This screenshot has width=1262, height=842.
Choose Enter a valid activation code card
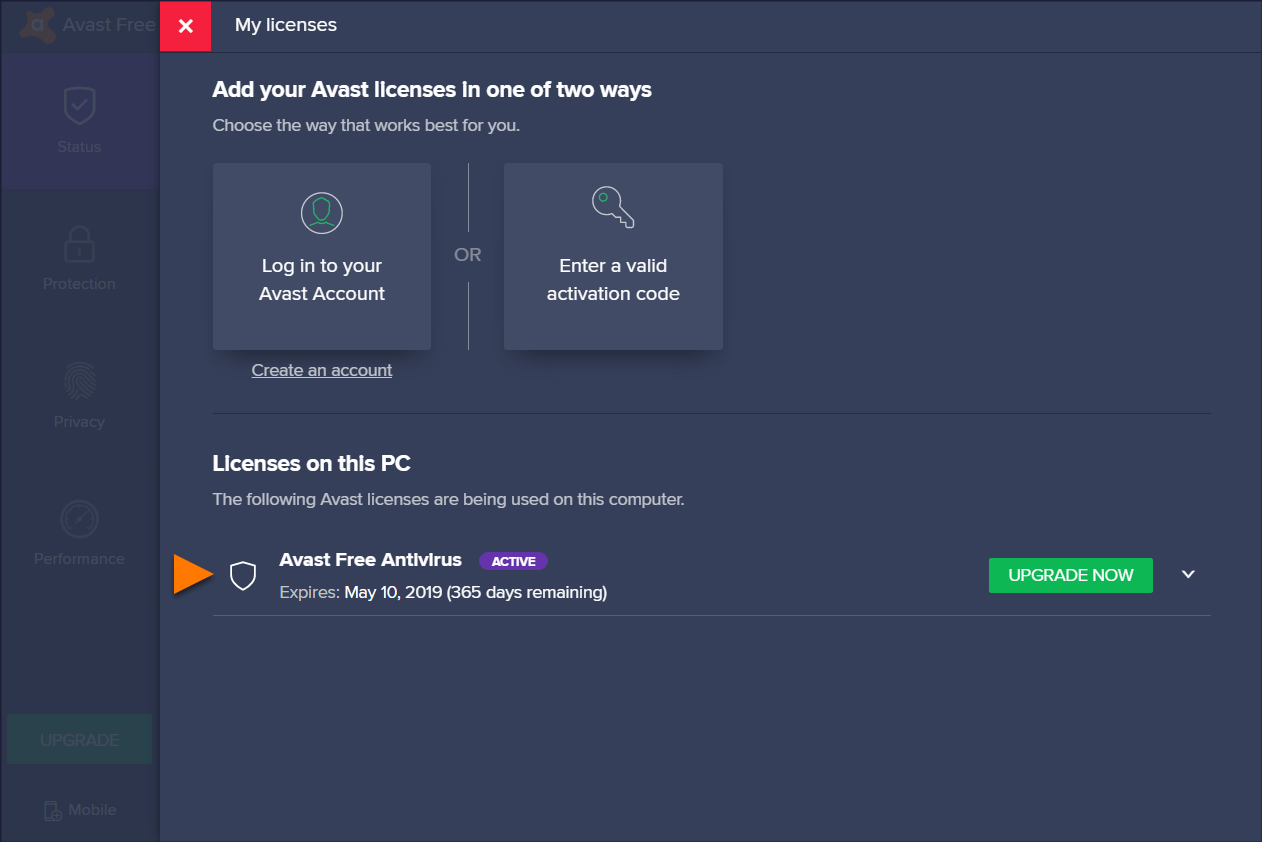tap(613, 257)
